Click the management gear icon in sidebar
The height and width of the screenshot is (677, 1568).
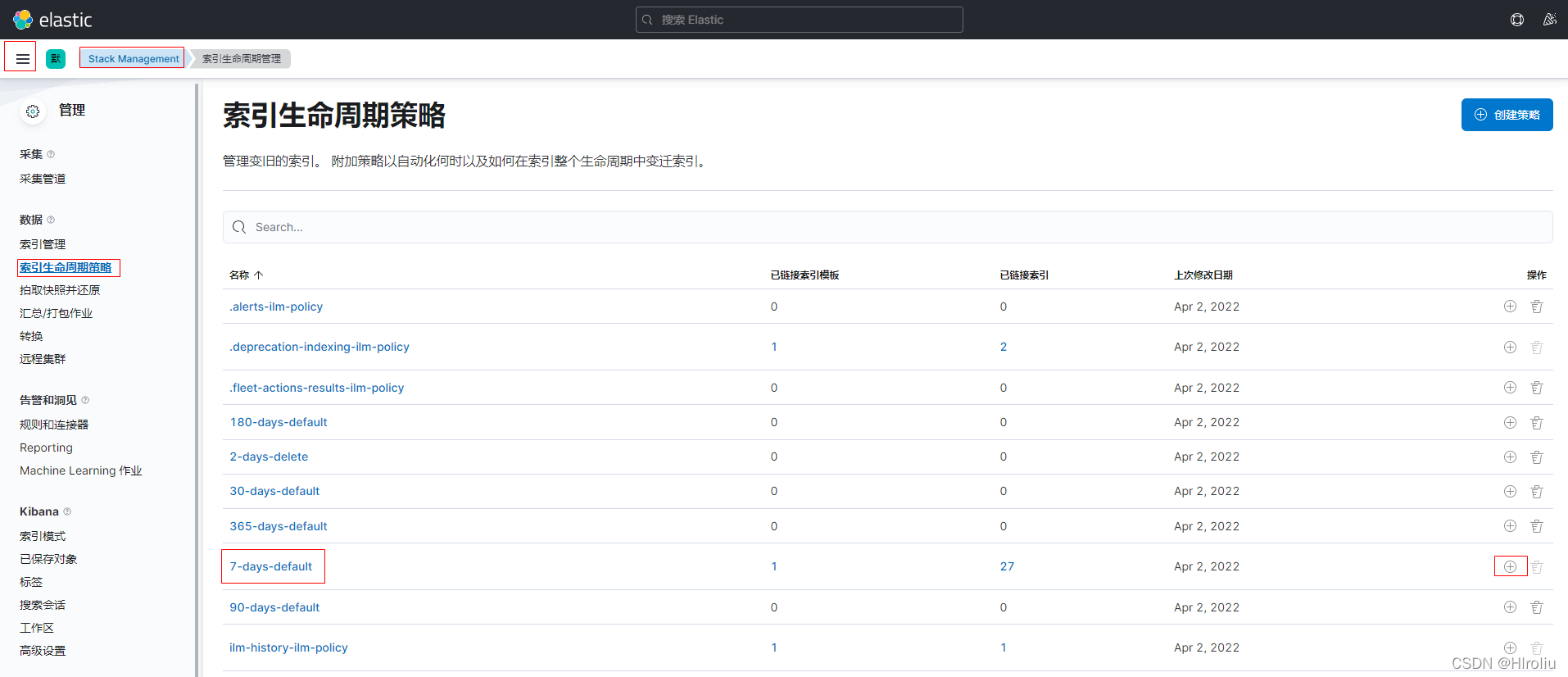tap(33, 111)
